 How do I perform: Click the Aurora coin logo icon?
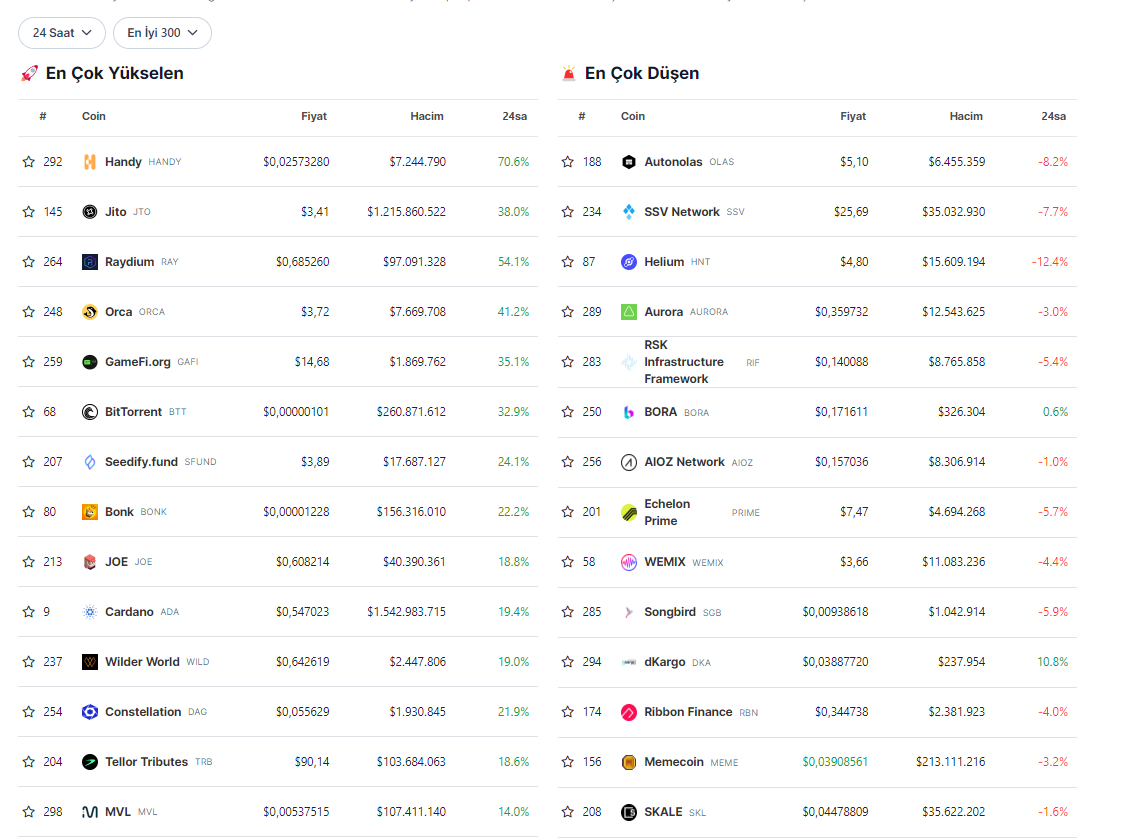click(x=628, y=312)
